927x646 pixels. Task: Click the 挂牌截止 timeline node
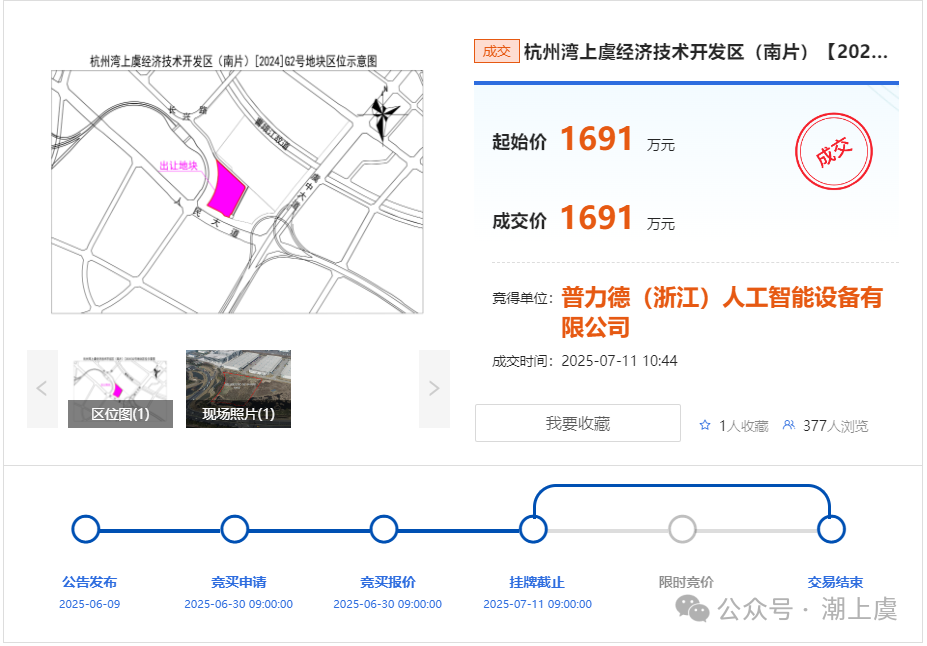click(x=533, y=529)
